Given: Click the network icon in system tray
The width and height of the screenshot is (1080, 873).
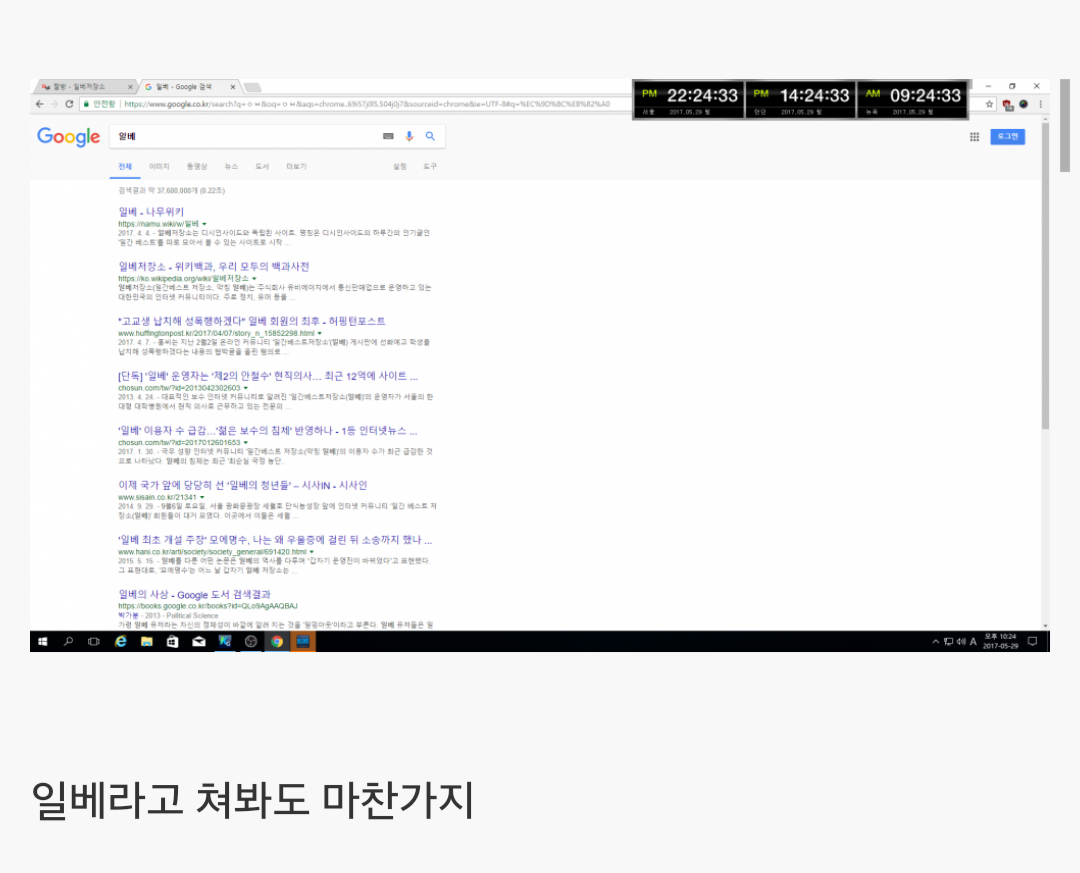Looking at the screenshot, I should pyautogui.click(x=948, y=641).
